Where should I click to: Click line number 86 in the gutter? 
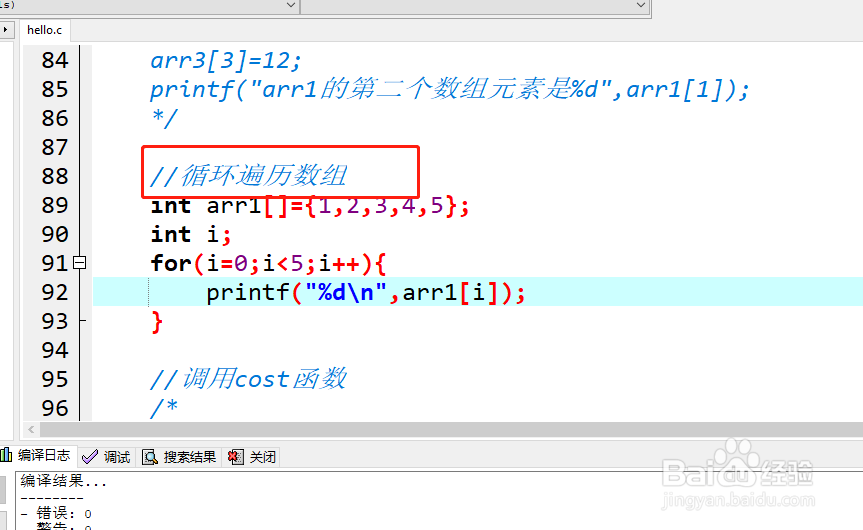(54, 118)
